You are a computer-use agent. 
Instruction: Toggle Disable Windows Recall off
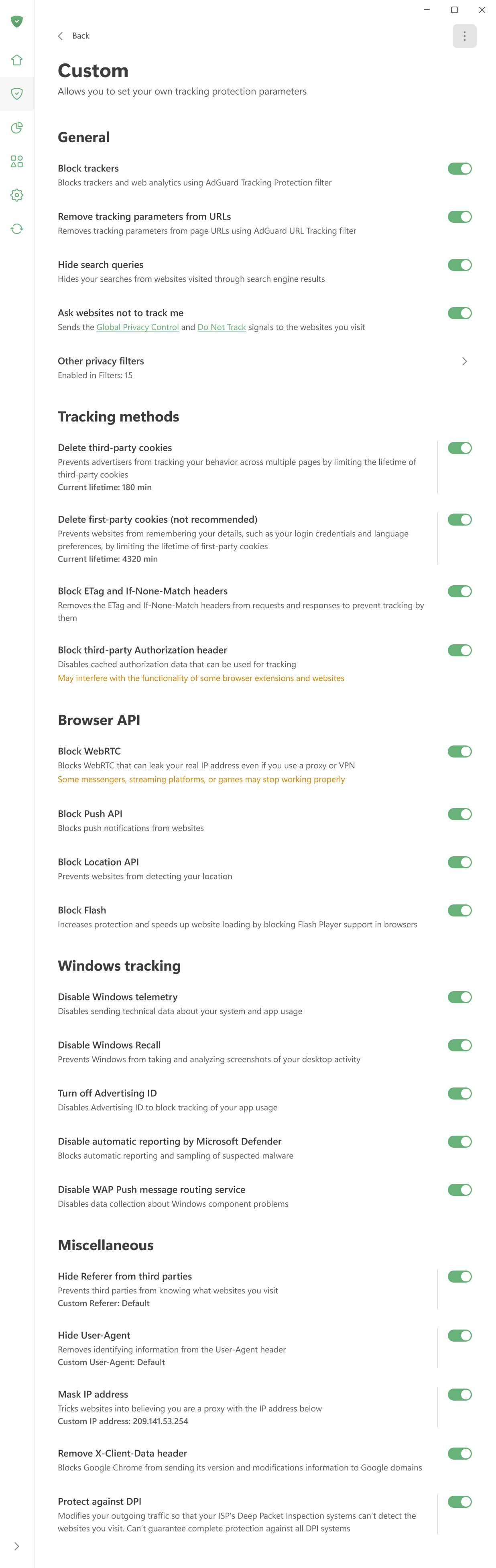[x=459, y=1045]
